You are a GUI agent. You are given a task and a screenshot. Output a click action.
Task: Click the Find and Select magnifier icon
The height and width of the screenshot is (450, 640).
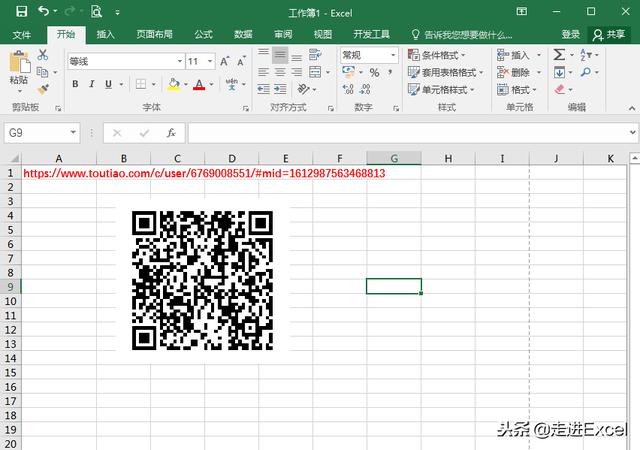tap(586, 72)
